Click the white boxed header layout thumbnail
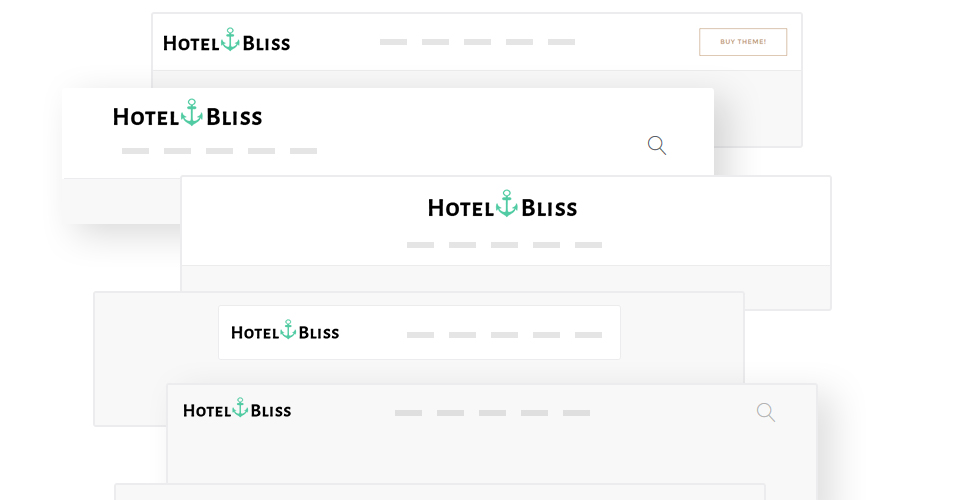Image resolution: width=965 pixels, height=500 pixels. click(x=419, y=333)
